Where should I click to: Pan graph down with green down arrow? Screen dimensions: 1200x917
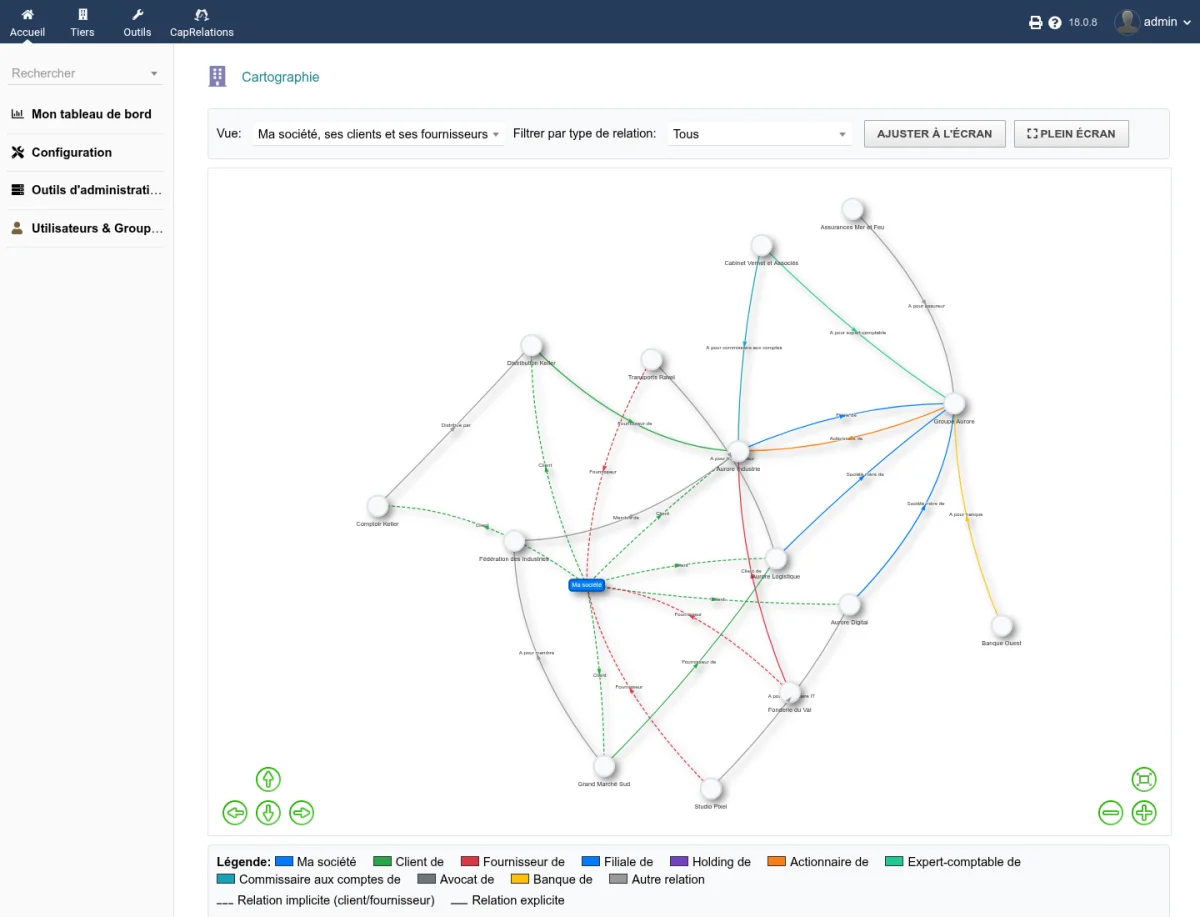click(x=268, y=812)
